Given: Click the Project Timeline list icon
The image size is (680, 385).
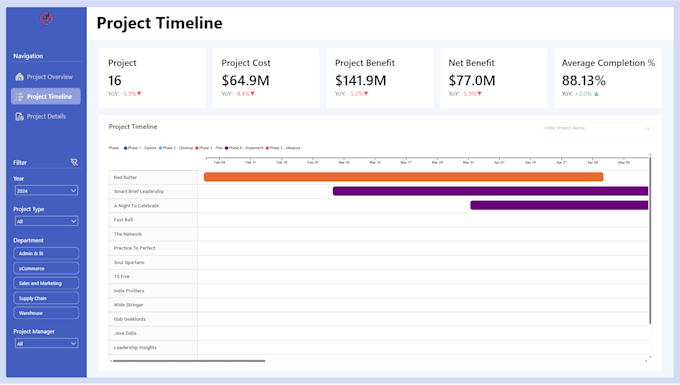Looking at the screenshot, I should click(20, 97).
